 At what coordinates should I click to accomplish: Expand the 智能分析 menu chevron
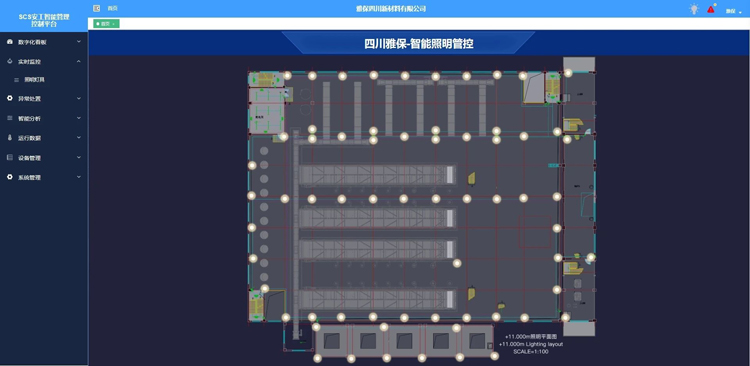[x=79, y=118]
